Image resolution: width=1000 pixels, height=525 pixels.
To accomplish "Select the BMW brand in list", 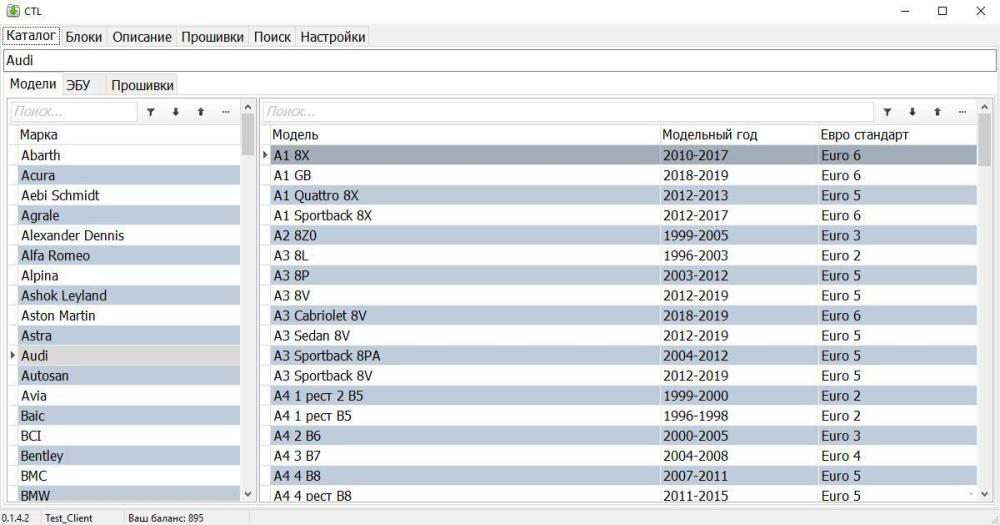I will 35,495.
